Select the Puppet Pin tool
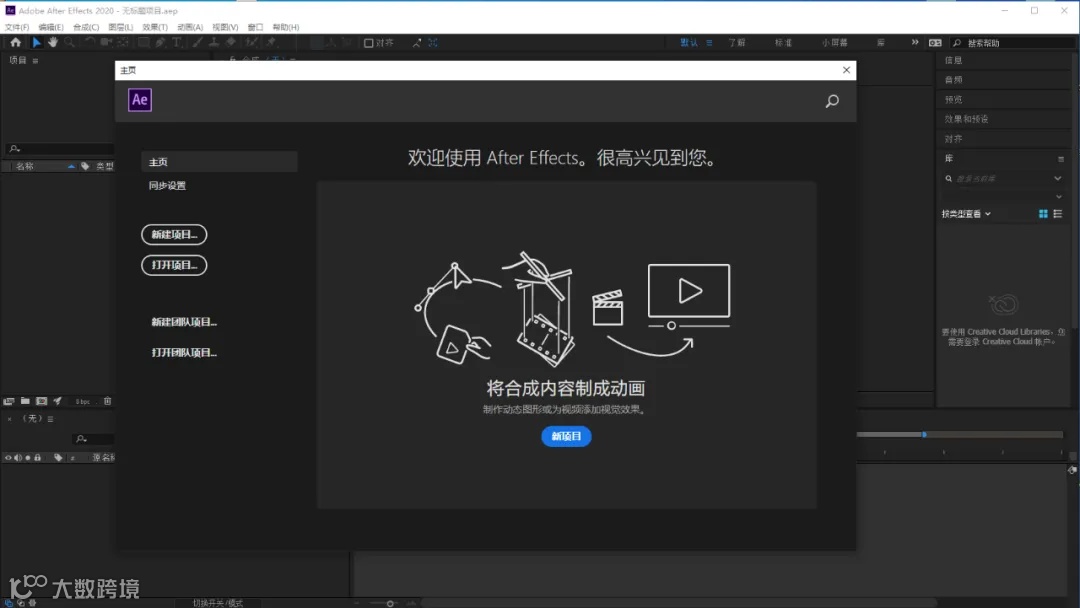 pos(271,42)
